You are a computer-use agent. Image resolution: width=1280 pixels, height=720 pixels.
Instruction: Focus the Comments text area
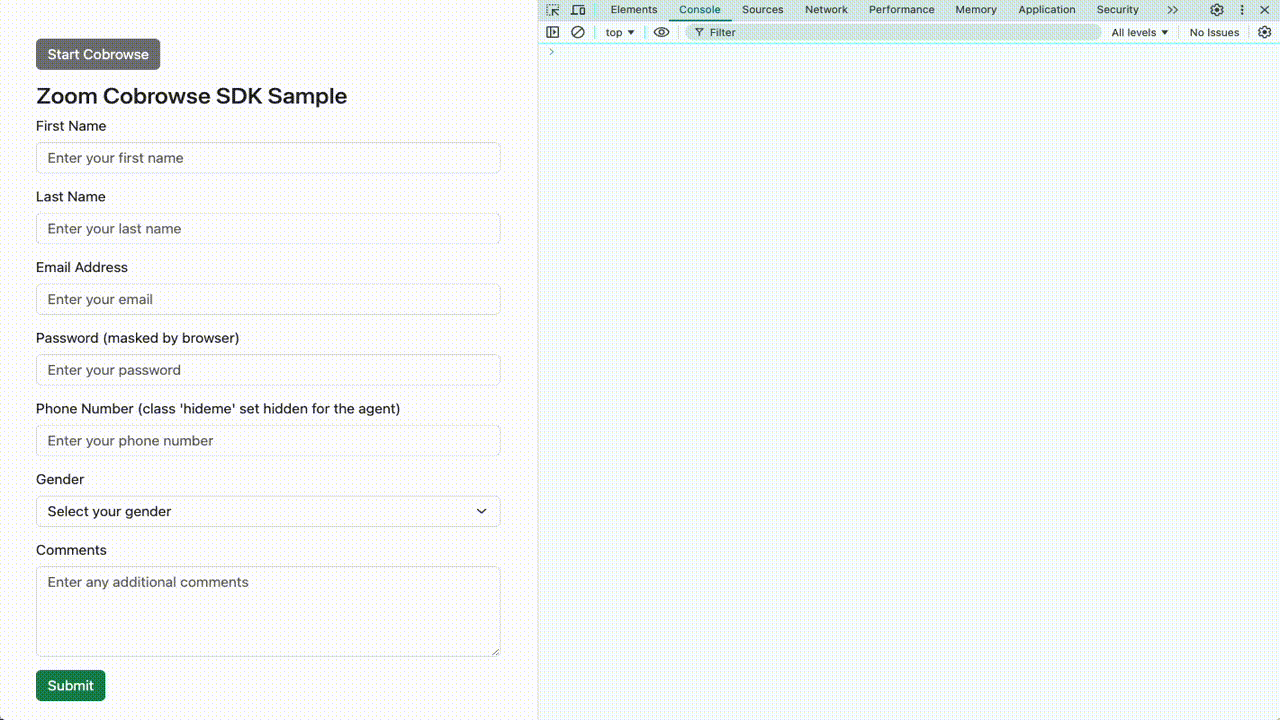coord(268,611)
